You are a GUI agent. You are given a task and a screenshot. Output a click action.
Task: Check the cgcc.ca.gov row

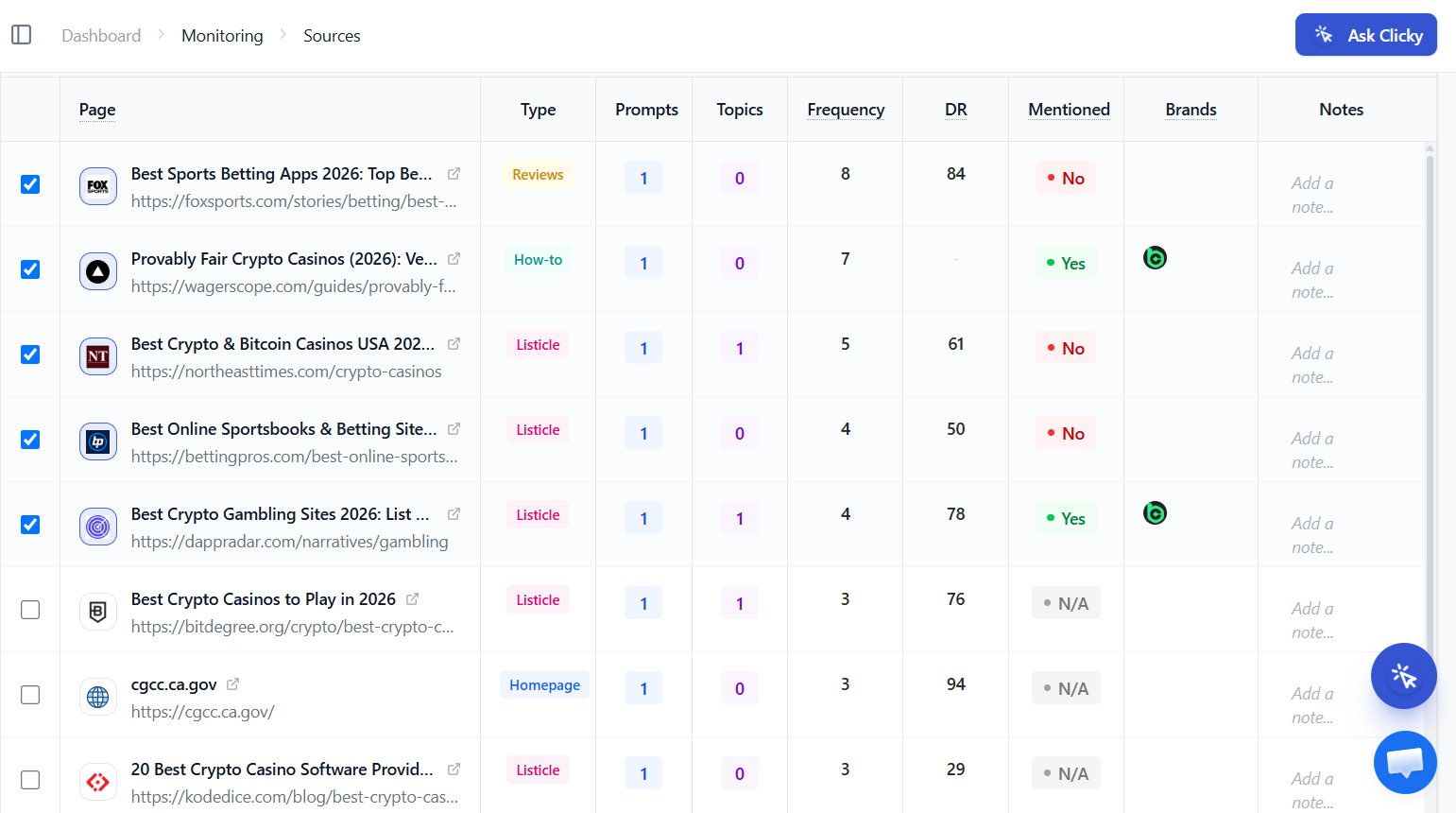30,695
